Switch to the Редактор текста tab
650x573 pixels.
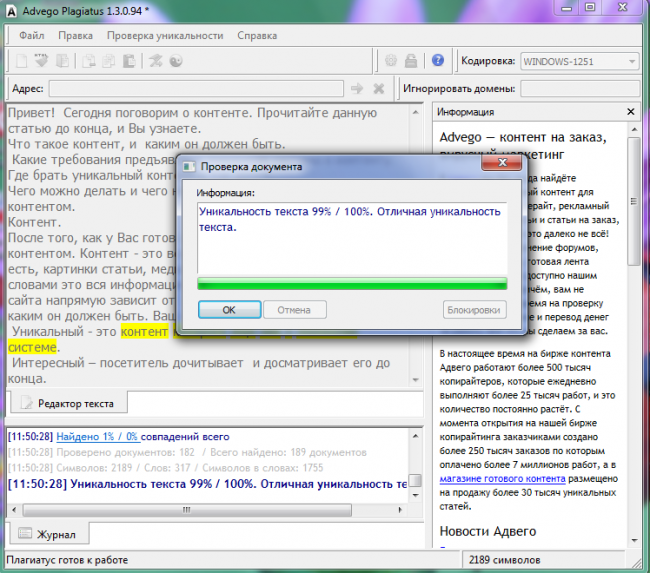click(69, 403)
